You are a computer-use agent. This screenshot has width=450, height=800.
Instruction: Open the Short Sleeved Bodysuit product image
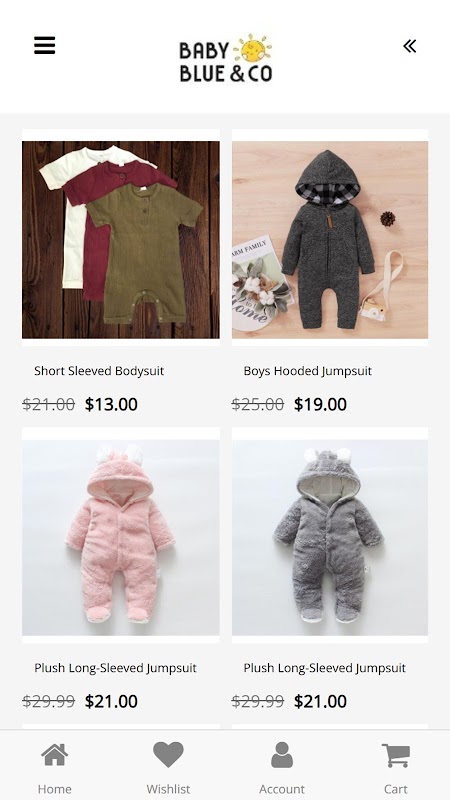[x=121, y=240]
